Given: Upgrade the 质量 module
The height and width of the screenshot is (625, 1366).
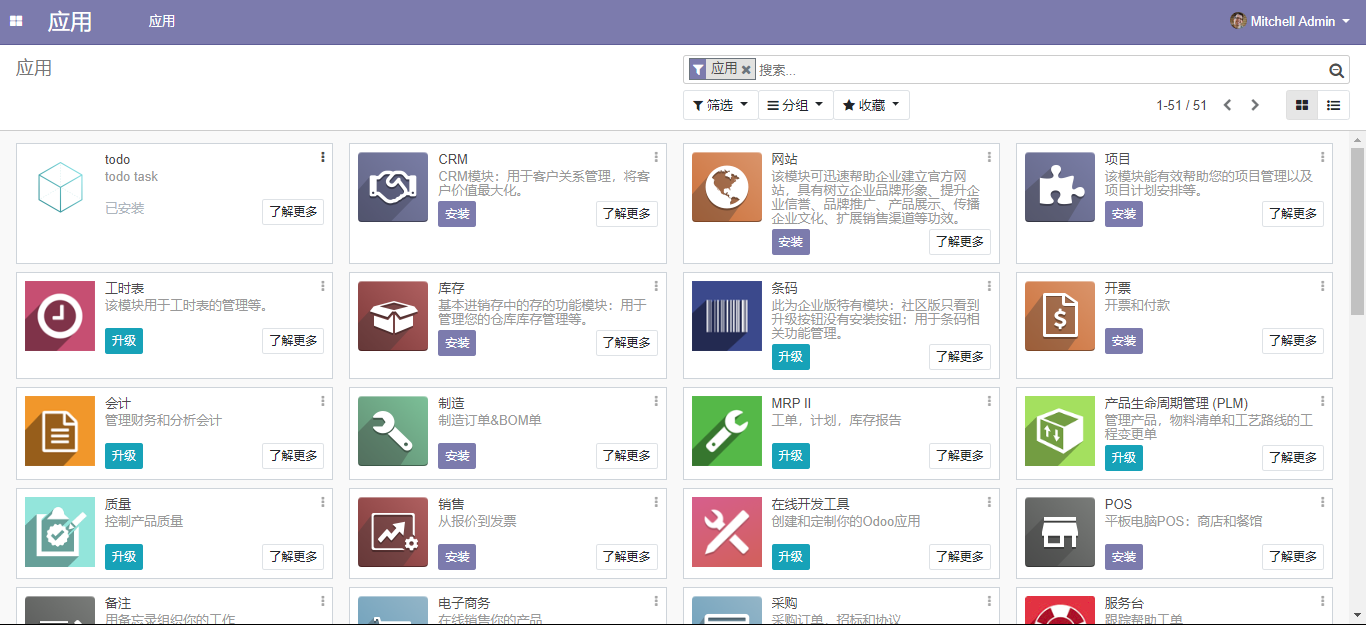Looking at the screenshot, I should pos(124,557).
